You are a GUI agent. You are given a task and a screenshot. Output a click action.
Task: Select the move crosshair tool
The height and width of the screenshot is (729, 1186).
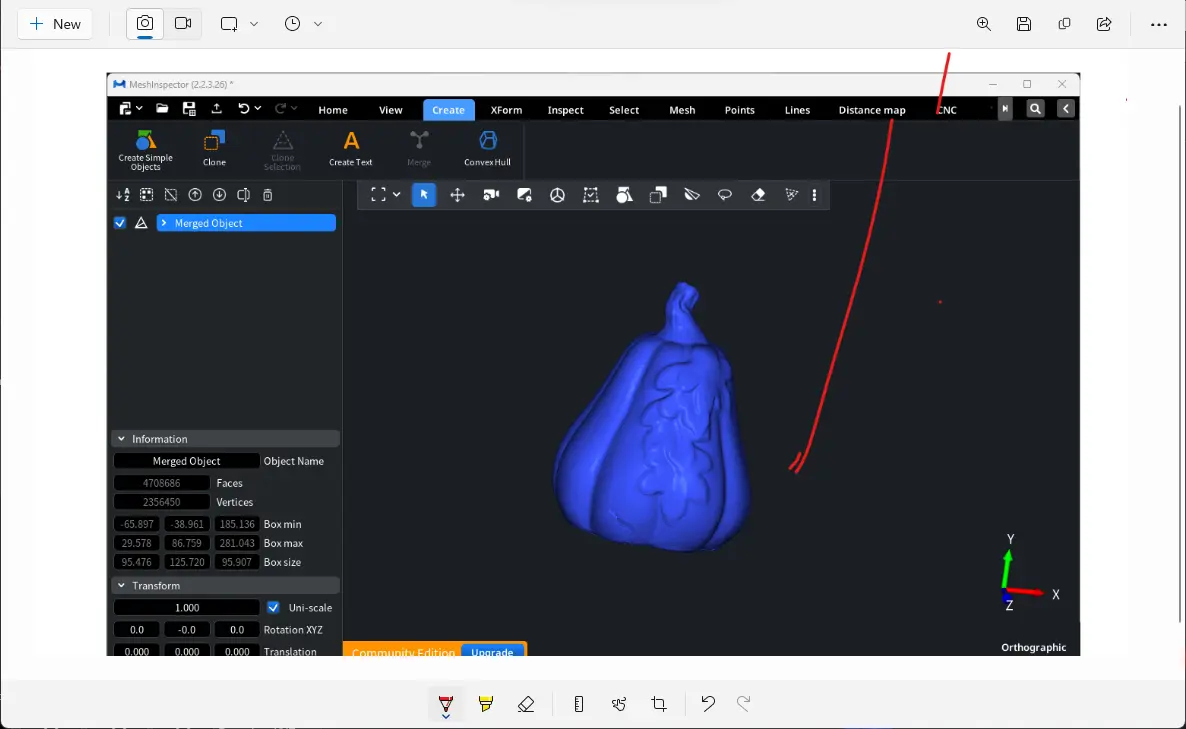(x=458, y=195)
